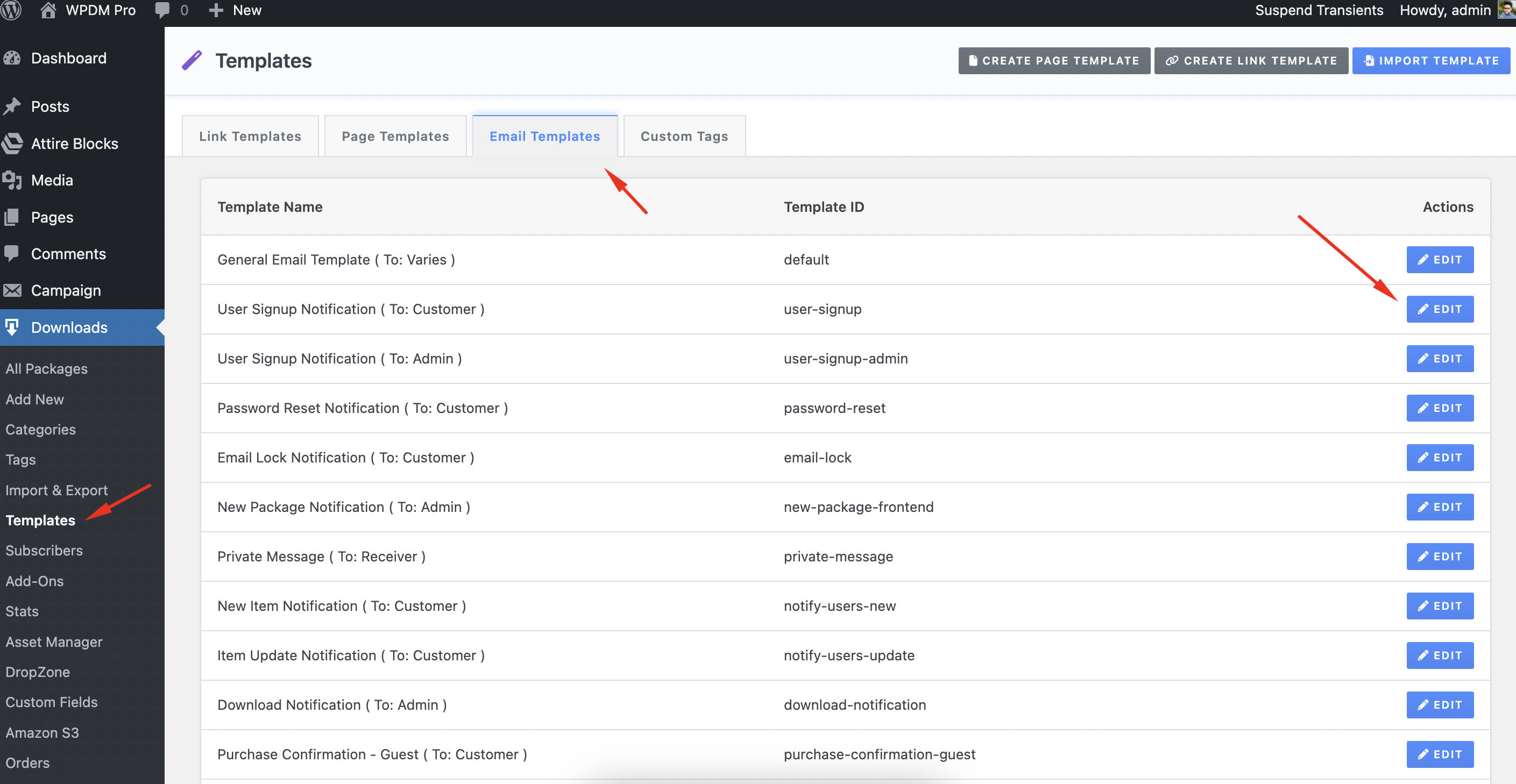Image resolution: width=1516 pixels, height=784 pixels.
Task: Open Subscribers submenu item
Action: (44, 551)
